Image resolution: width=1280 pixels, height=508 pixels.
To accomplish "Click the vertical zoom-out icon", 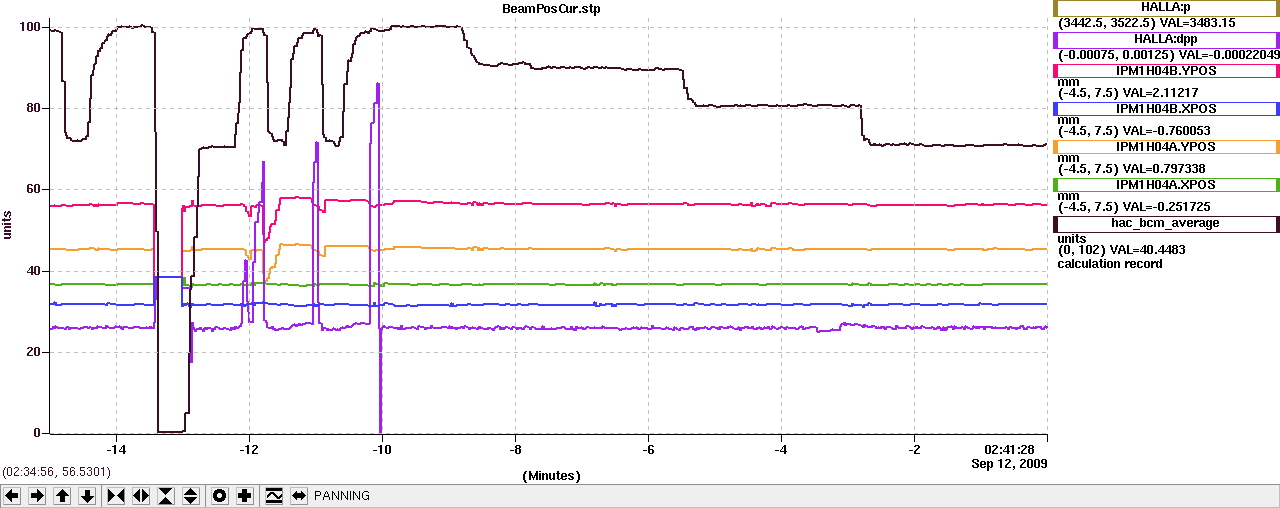I will click(x=191, y=496).
